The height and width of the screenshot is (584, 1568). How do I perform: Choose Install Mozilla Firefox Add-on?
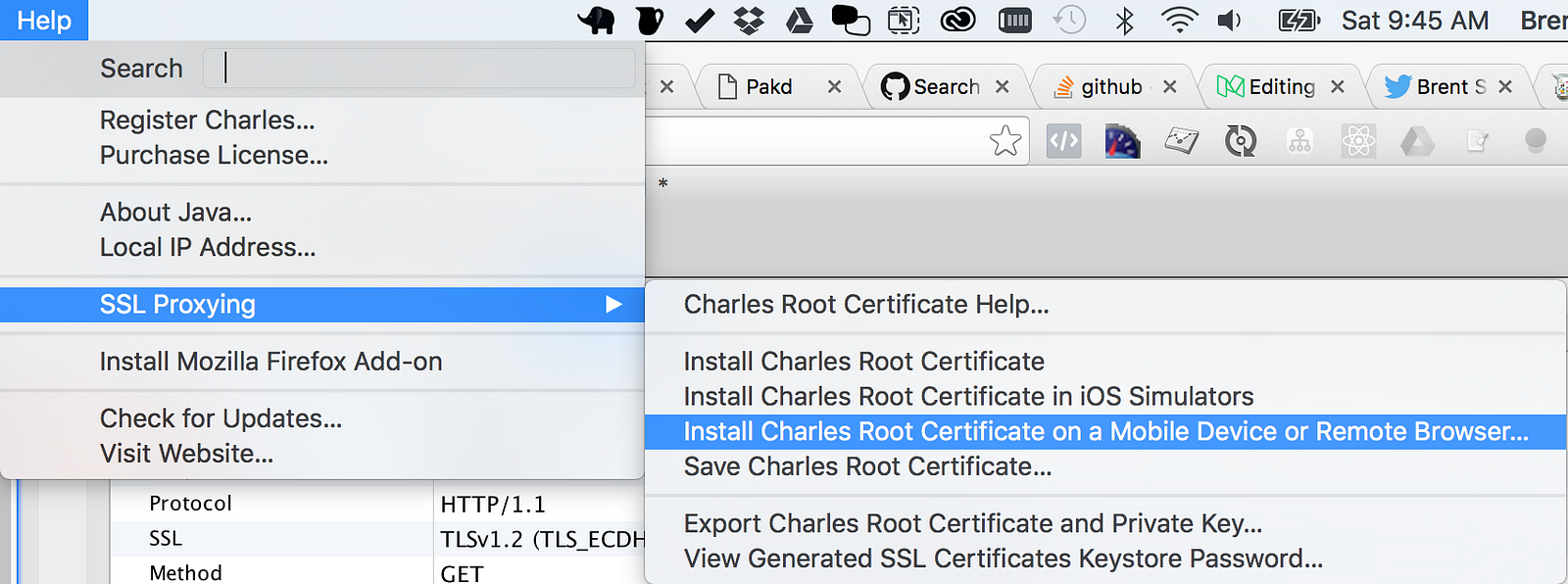(x=322, y=362)
